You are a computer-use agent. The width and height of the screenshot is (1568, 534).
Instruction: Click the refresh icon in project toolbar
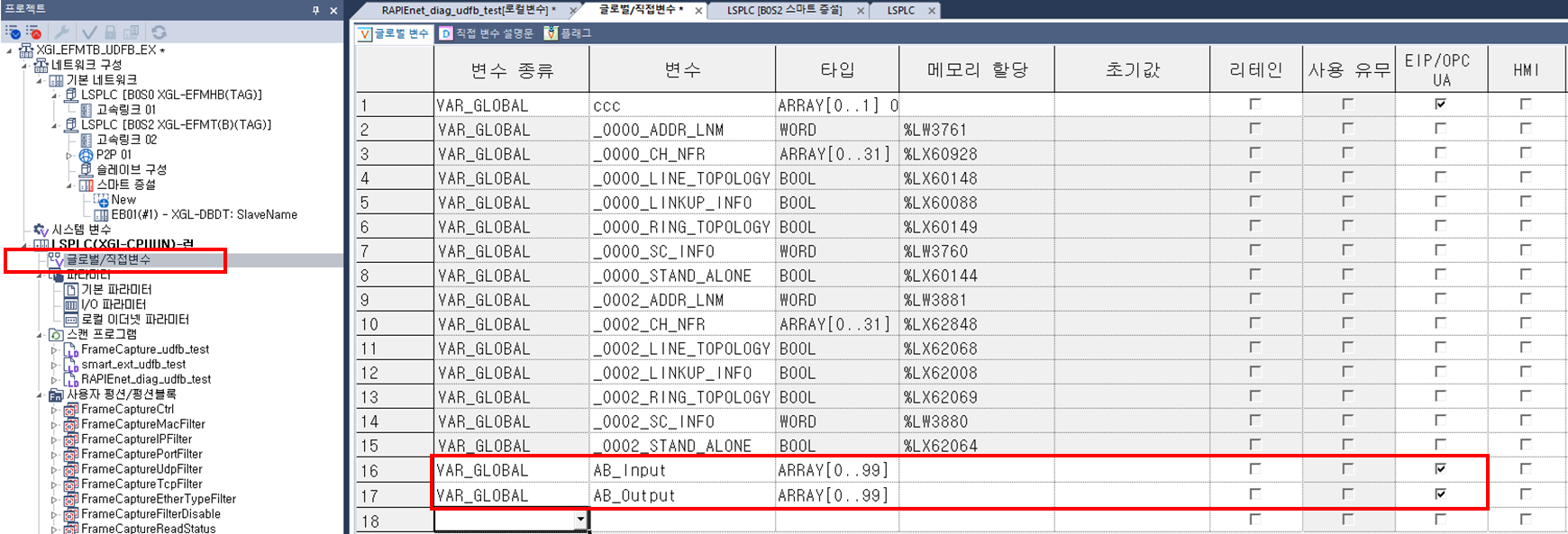[159, 32]
